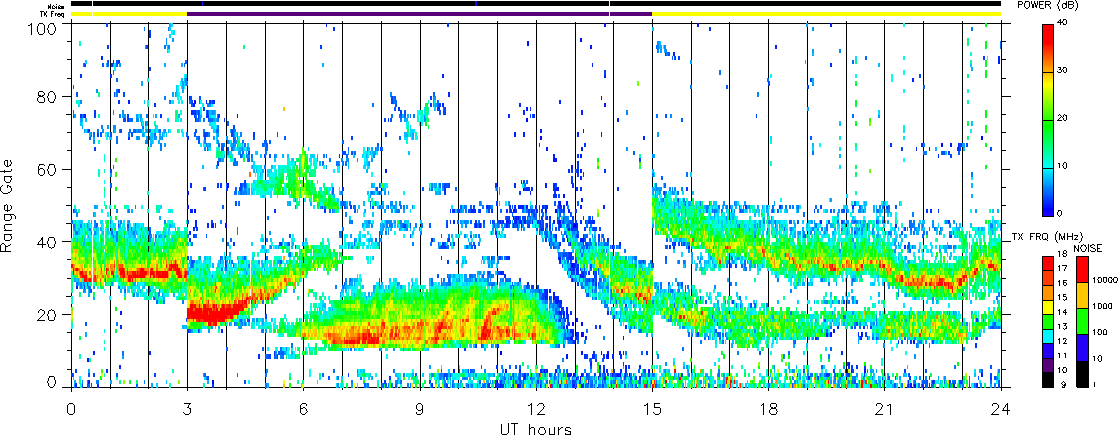Click the "9" label on the UT hours axis
The height and width of the screenshot is (435, 1118).
click(x=420, y=409)
